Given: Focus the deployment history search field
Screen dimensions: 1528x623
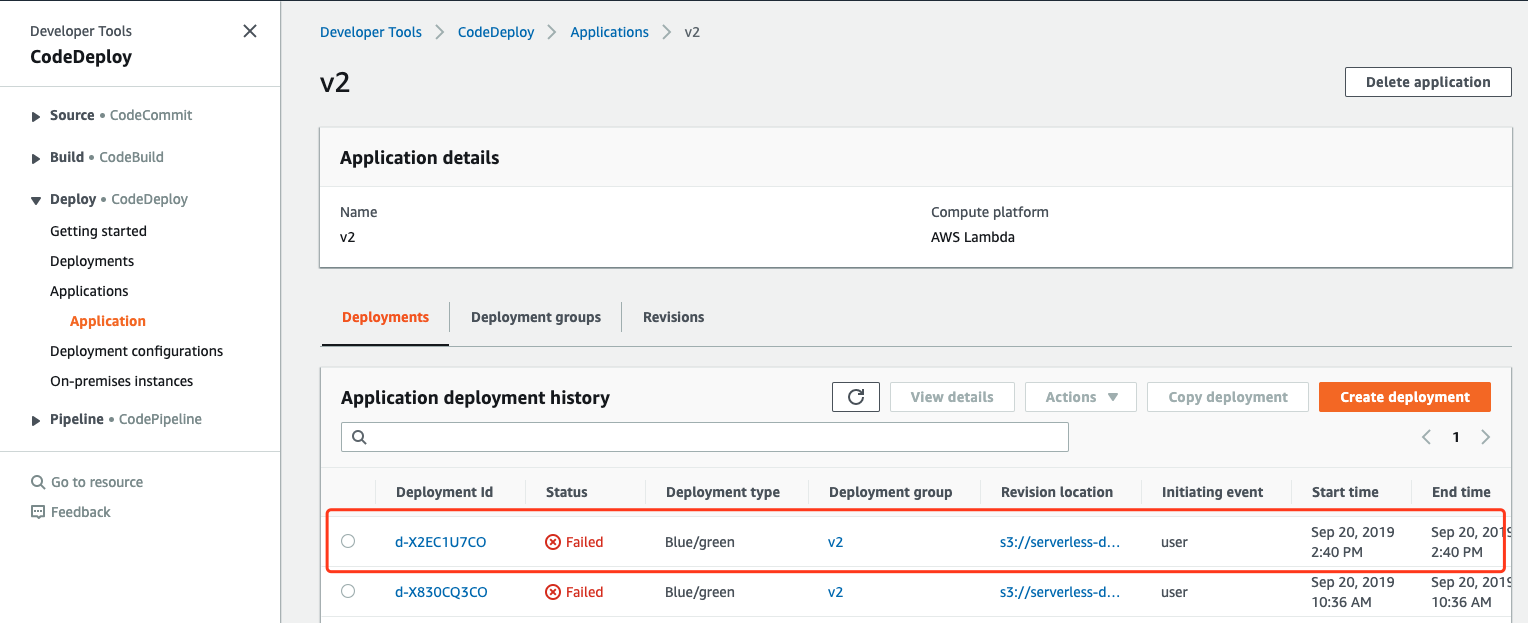Looking at the screenshot, I should pyautogui.click(x=705, y=437).
